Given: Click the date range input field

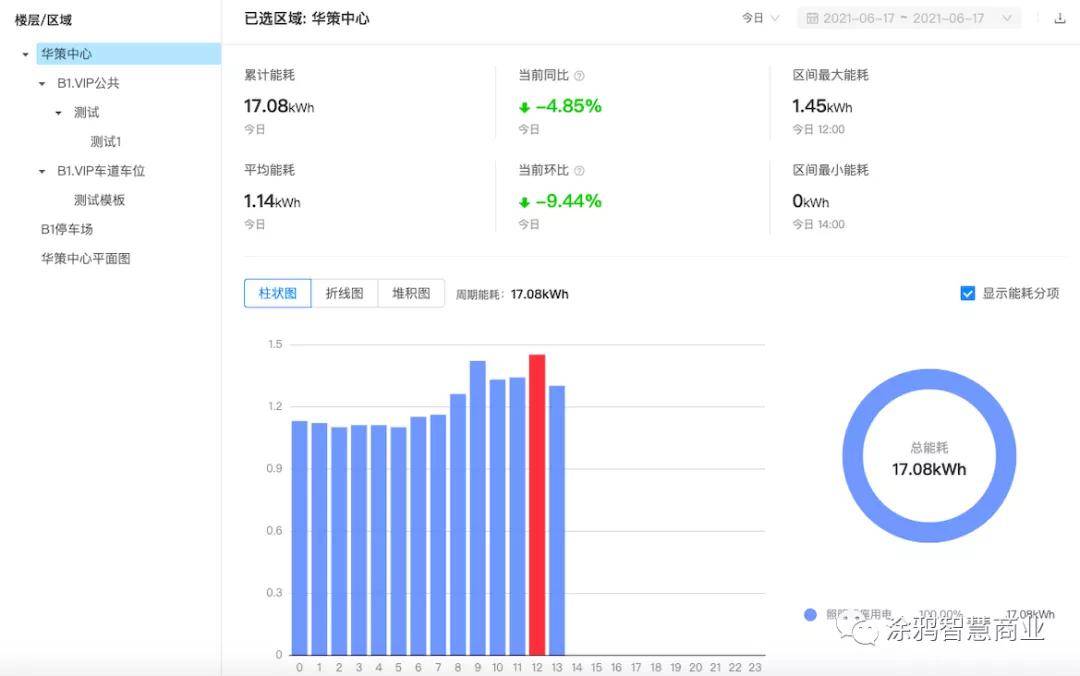Looking at the screenshot, I should point(908,19).
